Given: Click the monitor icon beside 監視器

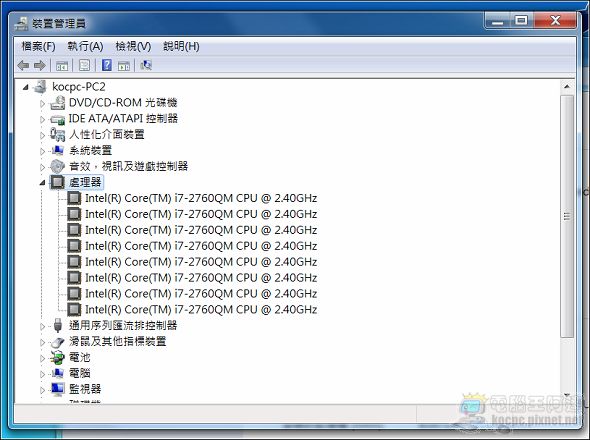Looking at the screenshot, I should point(58,390).
